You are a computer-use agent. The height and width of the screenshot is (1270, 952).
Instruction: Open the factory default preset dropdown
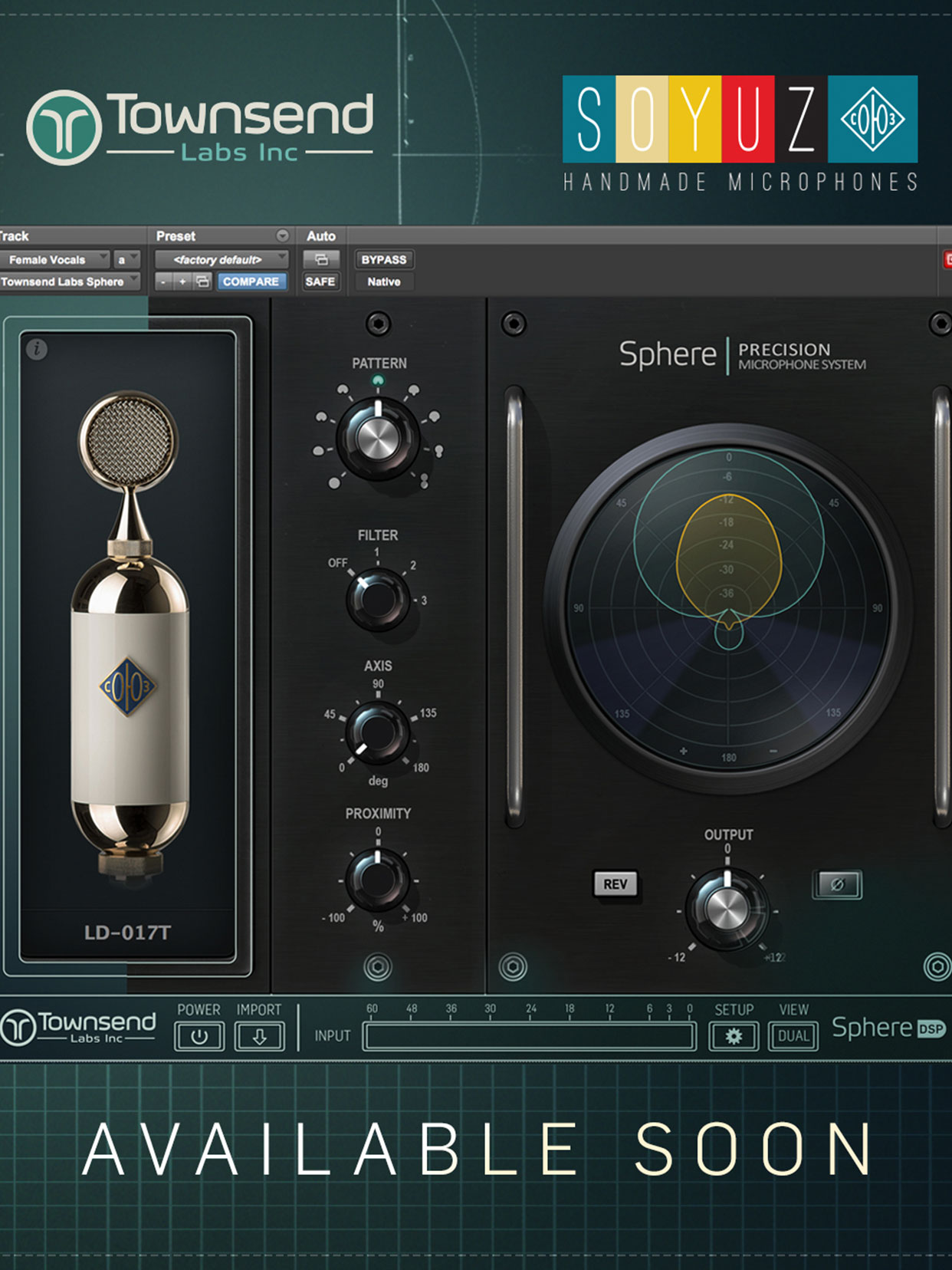(x=222, y=259)
